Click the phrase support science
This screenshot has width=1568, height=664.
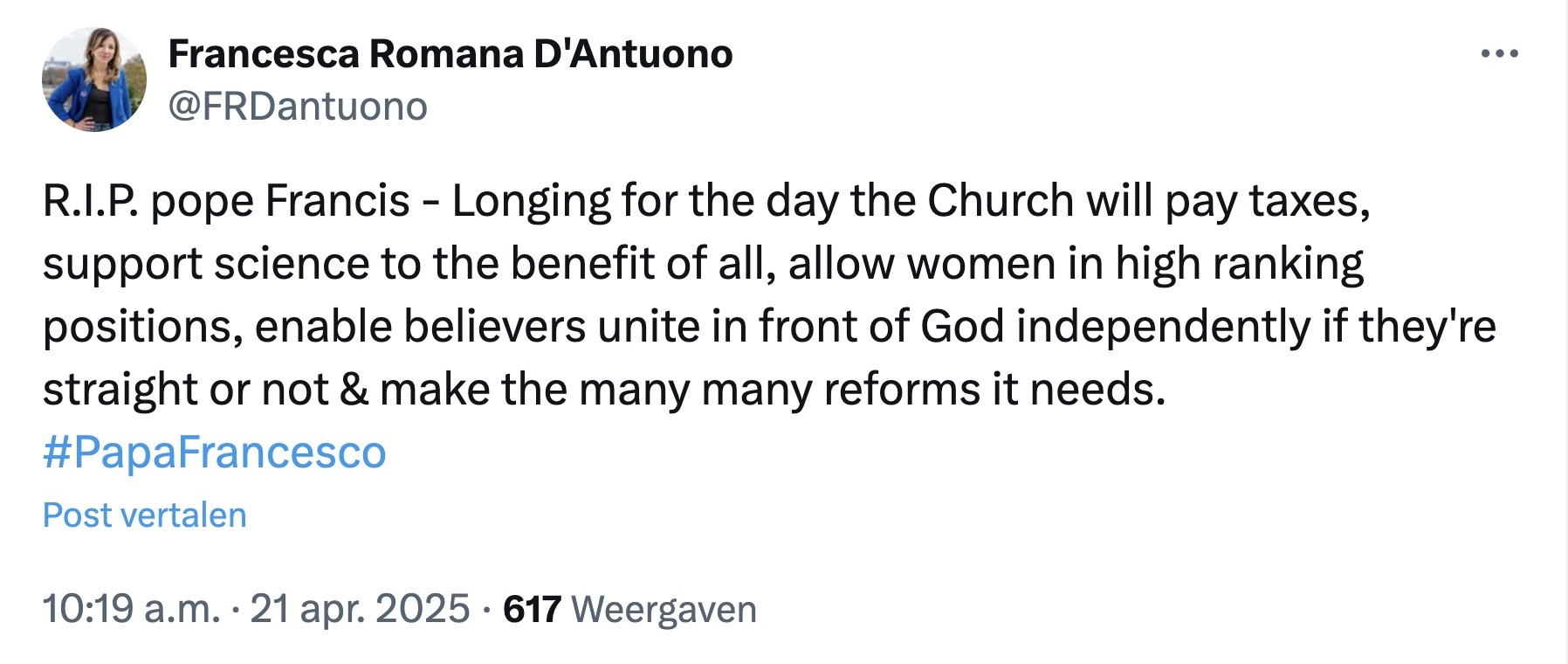pos(206,264)
